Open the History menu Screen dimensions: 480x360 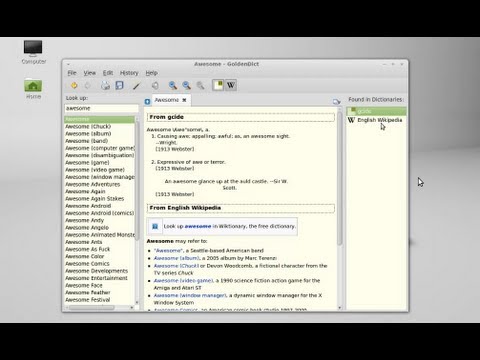(129, 73)
